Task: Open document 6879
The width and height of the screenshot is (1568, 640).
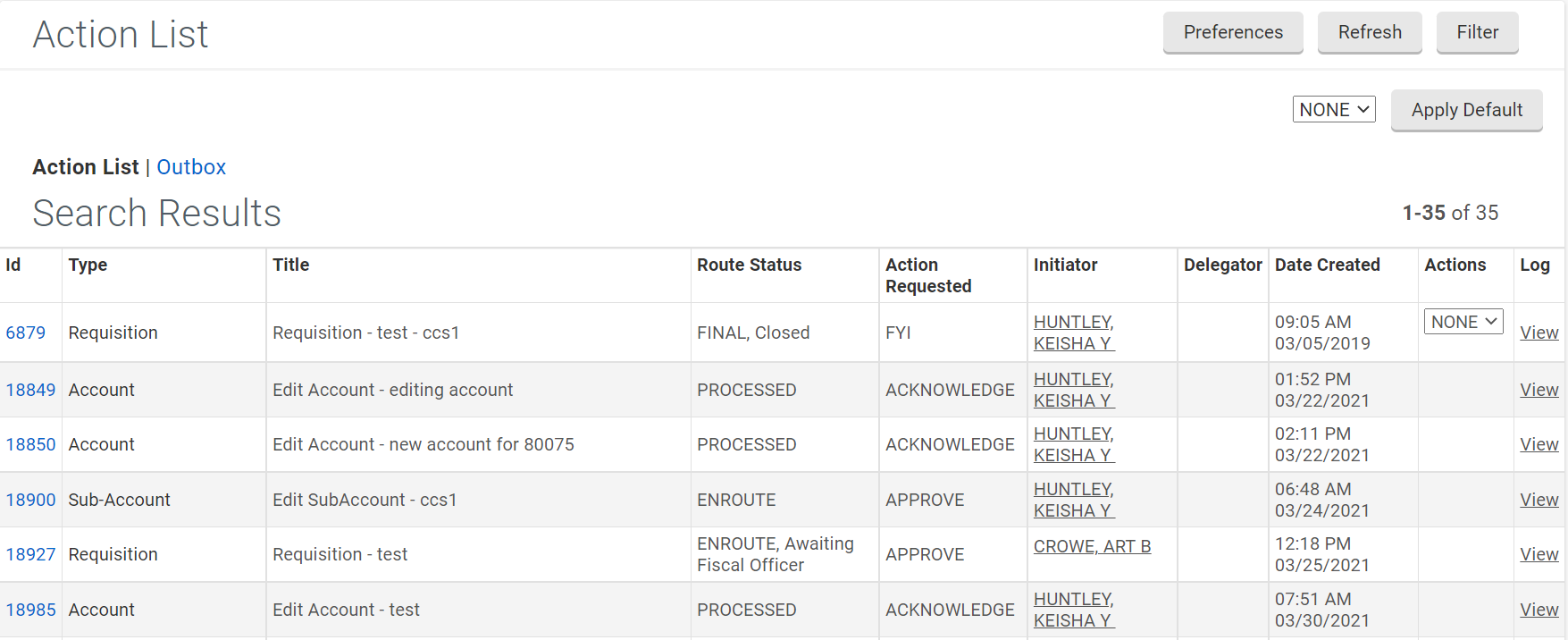Action: [x=25, y=332]
